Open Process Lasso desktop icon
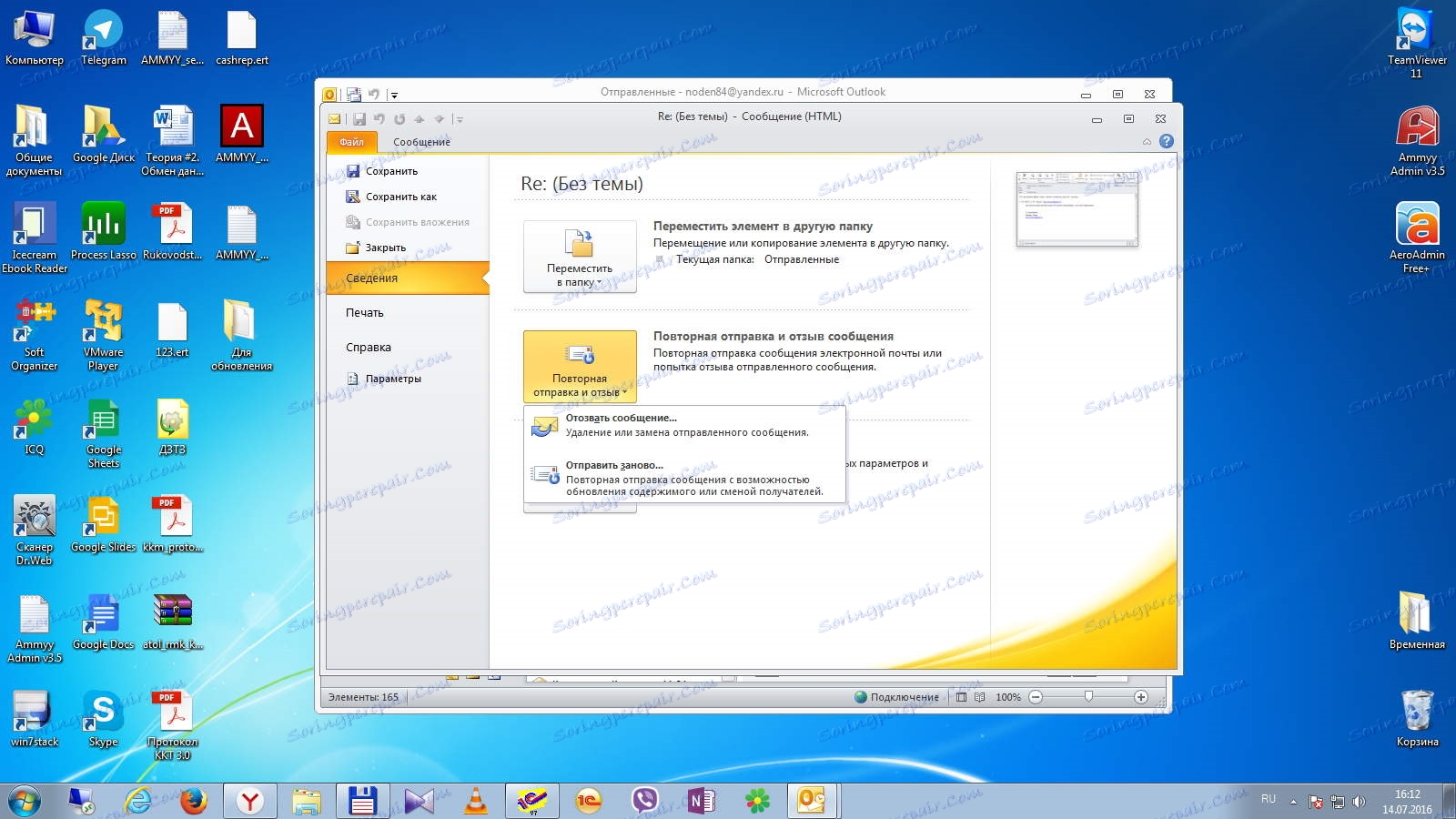The height and width of the screenshot is (819, 1456). coord(104,231)
